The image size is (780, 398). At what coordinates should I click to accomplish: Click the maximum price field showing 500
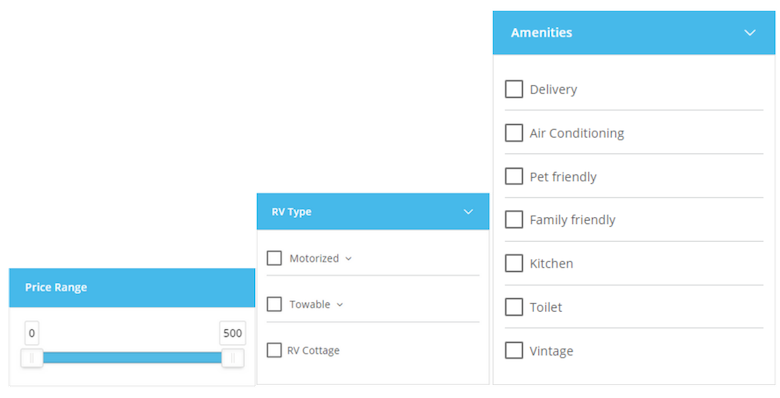(232, 333)
